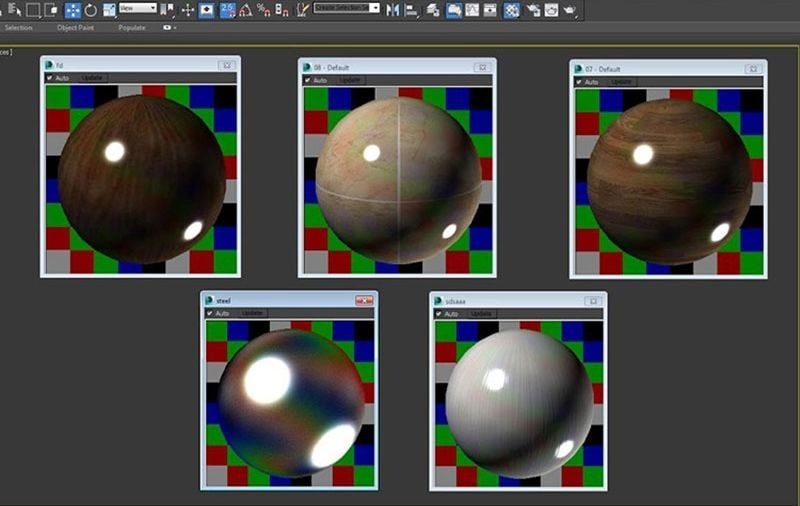Image resolution: width=800 pixels, height=506 pixels.
Task: Toggle the Graphite ribbon display
Action: (x=454, y=10)
